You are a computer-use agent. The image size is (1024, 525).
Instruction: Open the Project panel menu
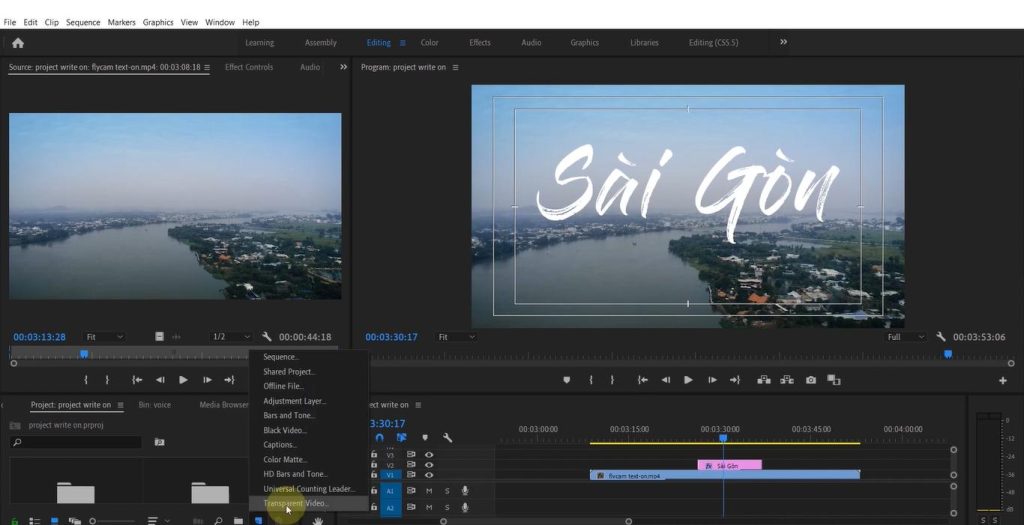[x=120, y=405]
